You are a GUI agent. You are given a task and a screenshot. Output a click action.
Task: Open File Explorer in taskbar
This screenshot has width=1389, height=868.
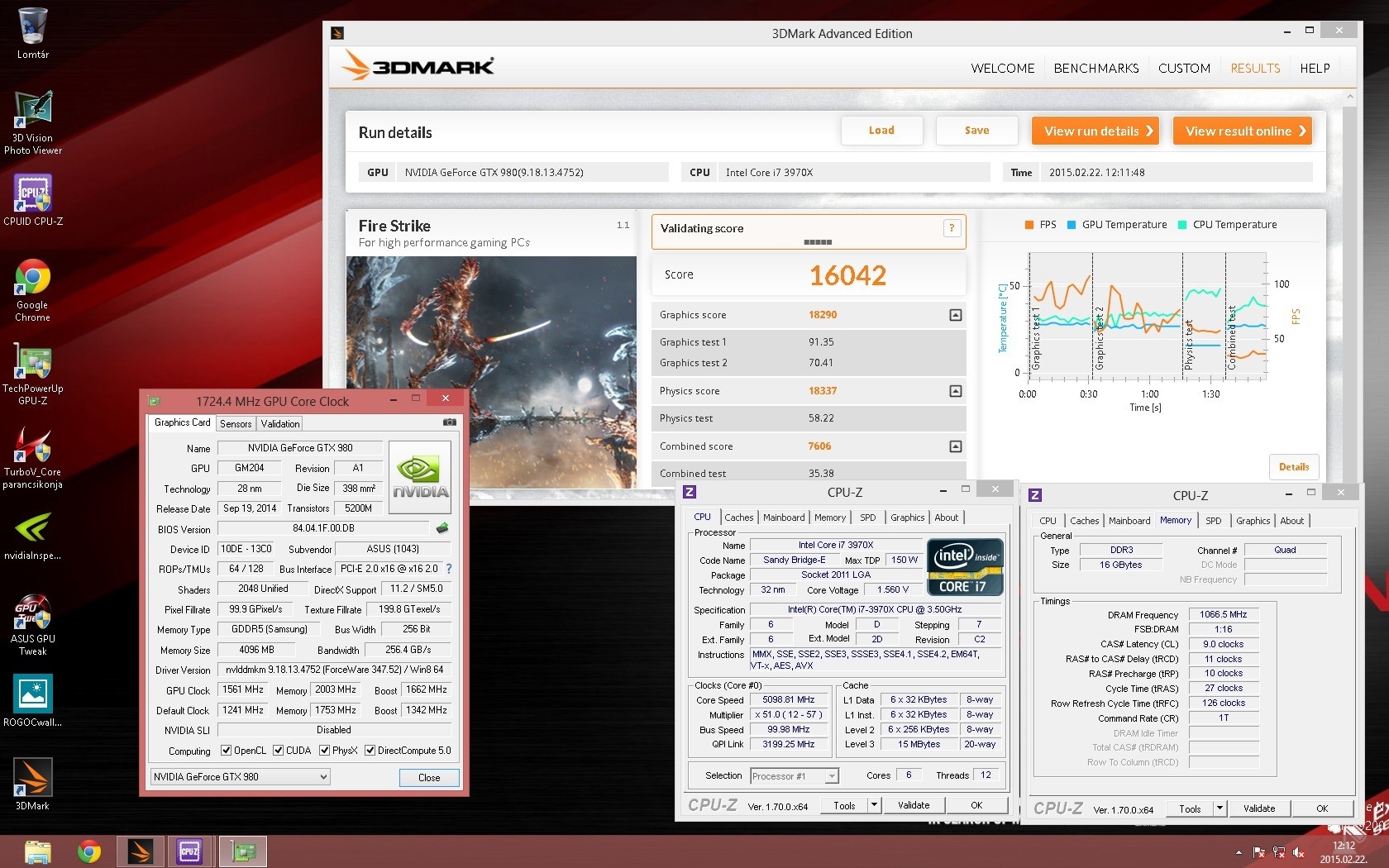click(x=38, y=851)
